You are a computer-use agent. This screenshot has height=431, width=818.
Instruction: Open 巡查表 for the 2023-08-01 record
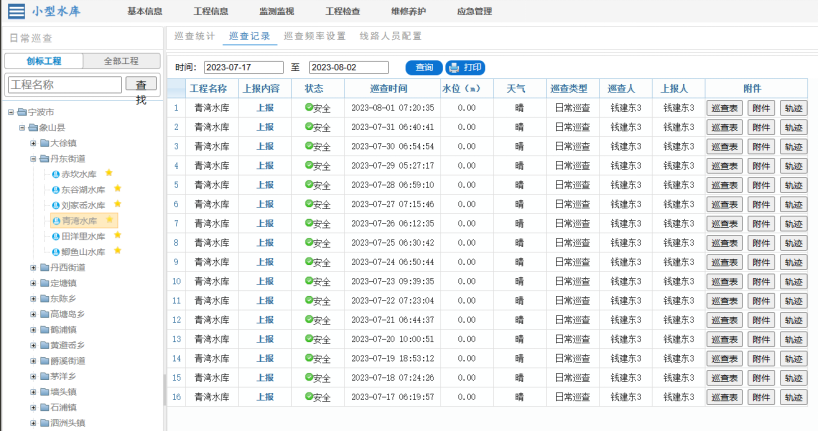[x=724, y=108]
